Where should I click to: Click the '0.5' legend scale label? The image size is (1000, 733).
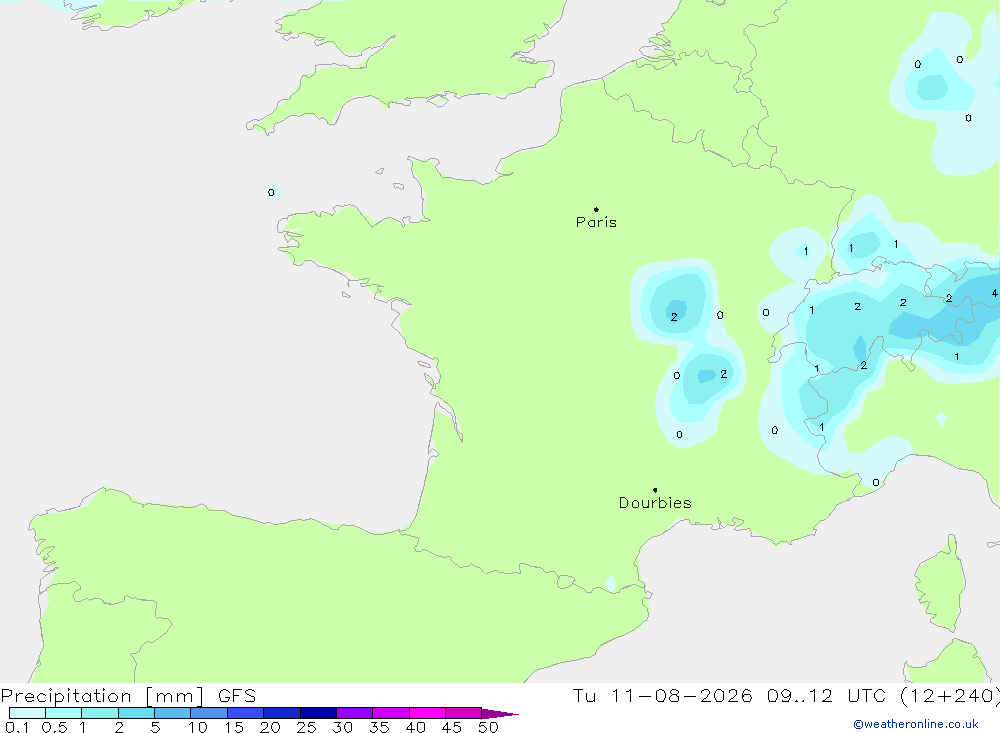[x=54, y=727]
